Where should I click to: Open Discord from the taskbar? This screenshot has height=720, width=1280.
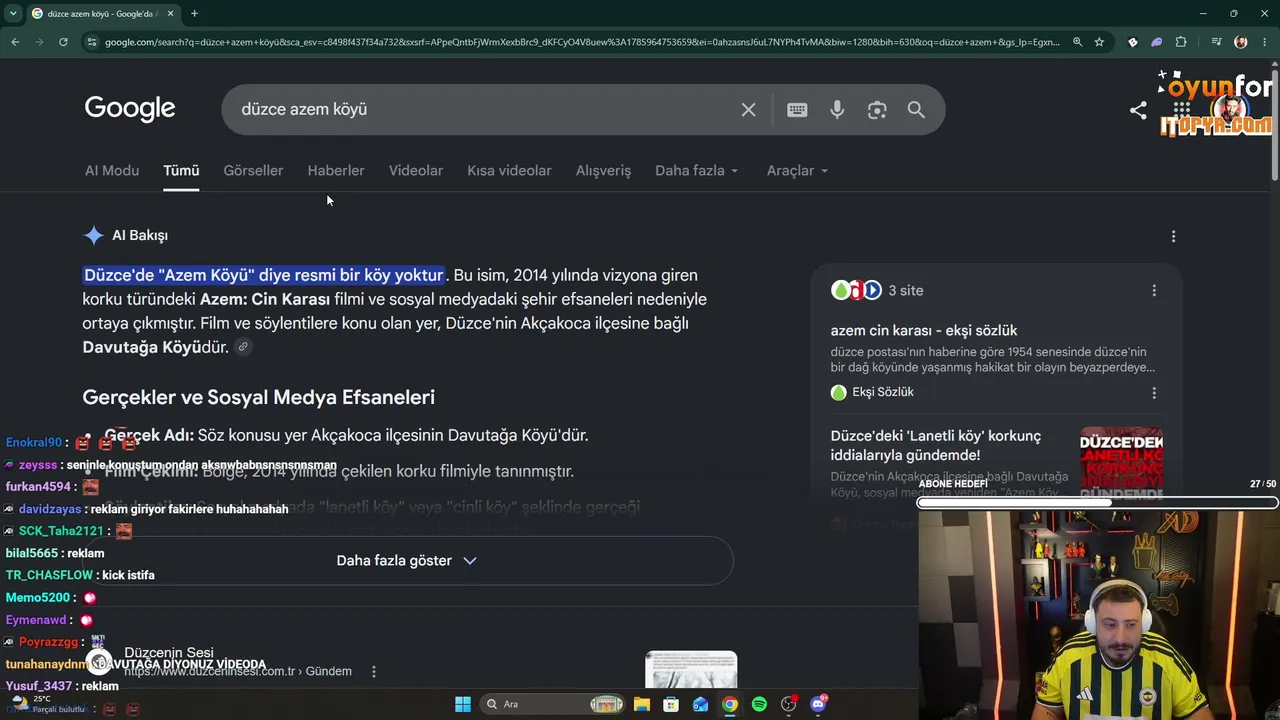[x=818, y=704]
